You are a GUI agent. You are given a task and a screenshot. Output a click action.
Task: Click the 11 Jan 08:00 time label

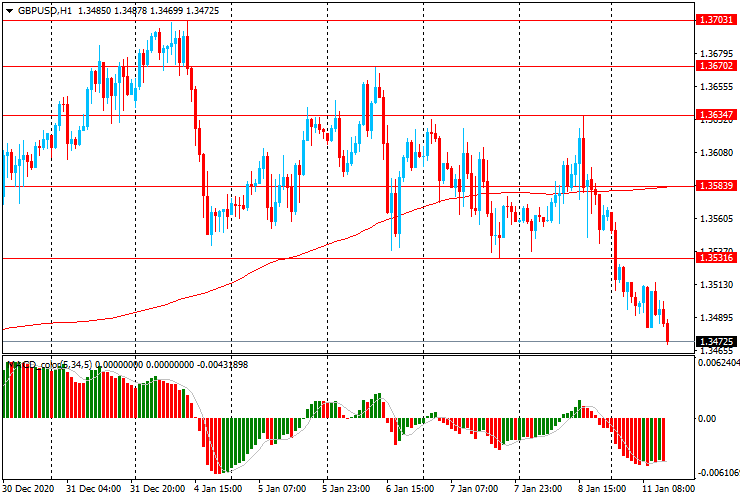666,490
